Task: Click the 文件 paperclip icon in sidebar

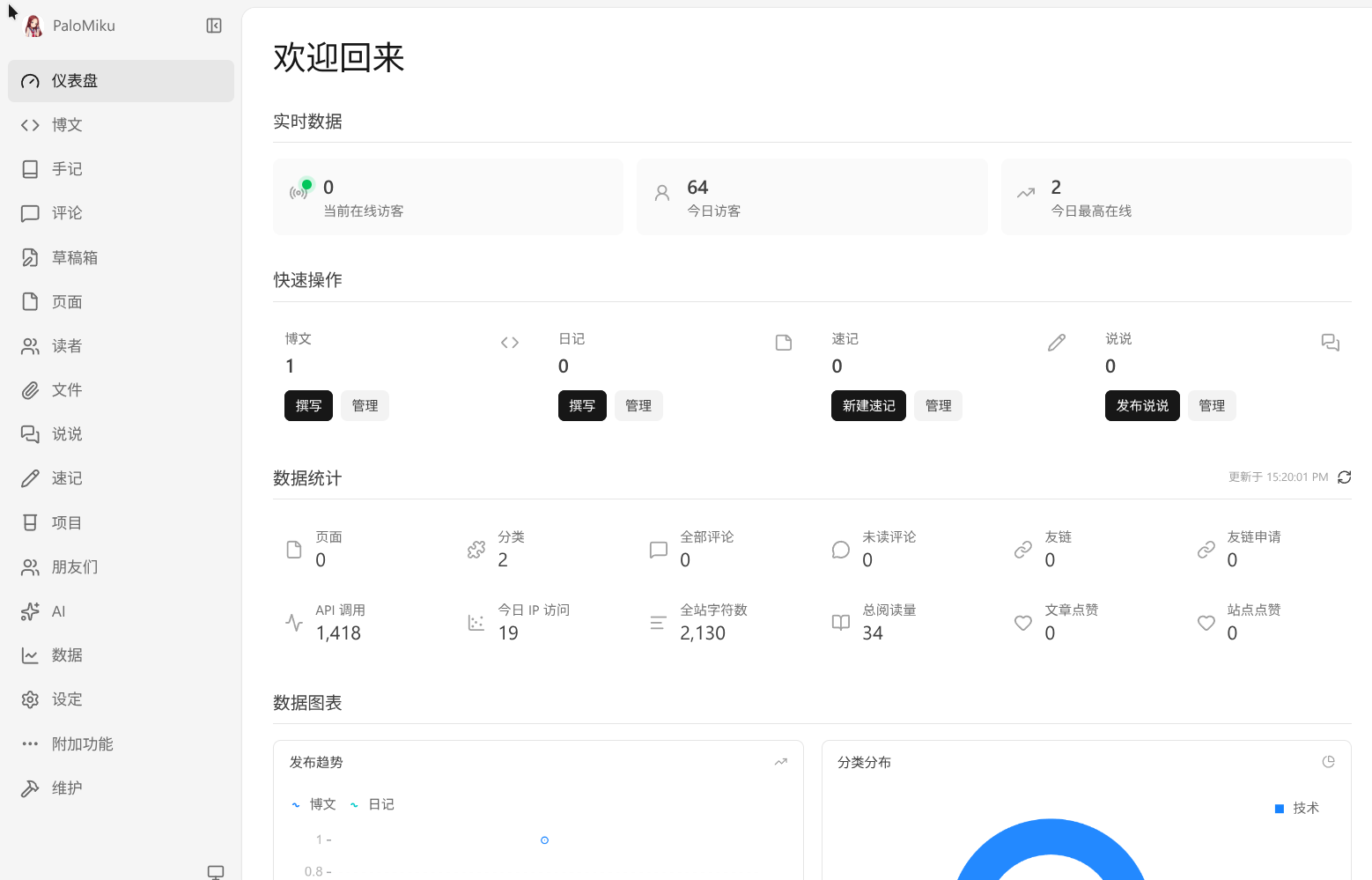Action: [x=30, y=390]
